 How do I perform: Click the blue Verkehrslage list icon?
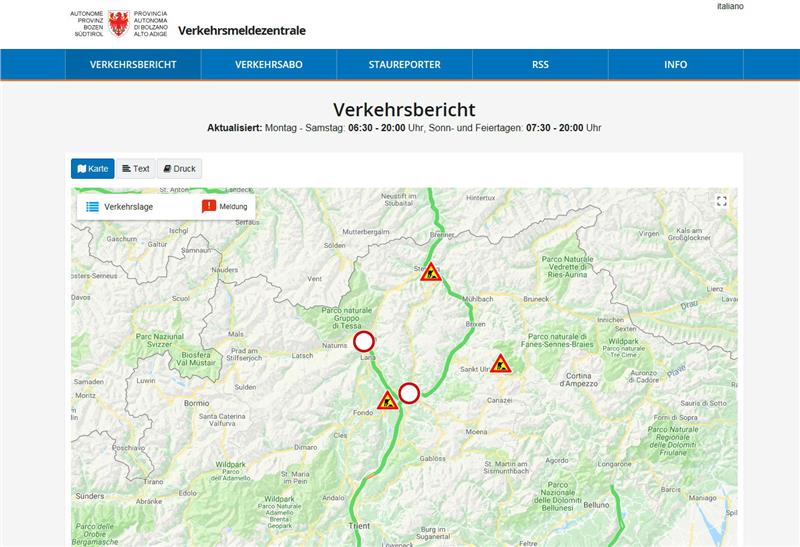[92, 207]
